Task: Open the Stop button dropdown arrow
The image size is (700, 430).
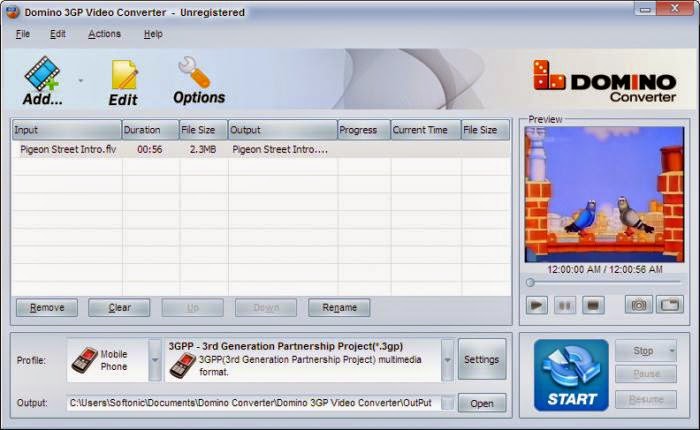Action: click(672, 351)
